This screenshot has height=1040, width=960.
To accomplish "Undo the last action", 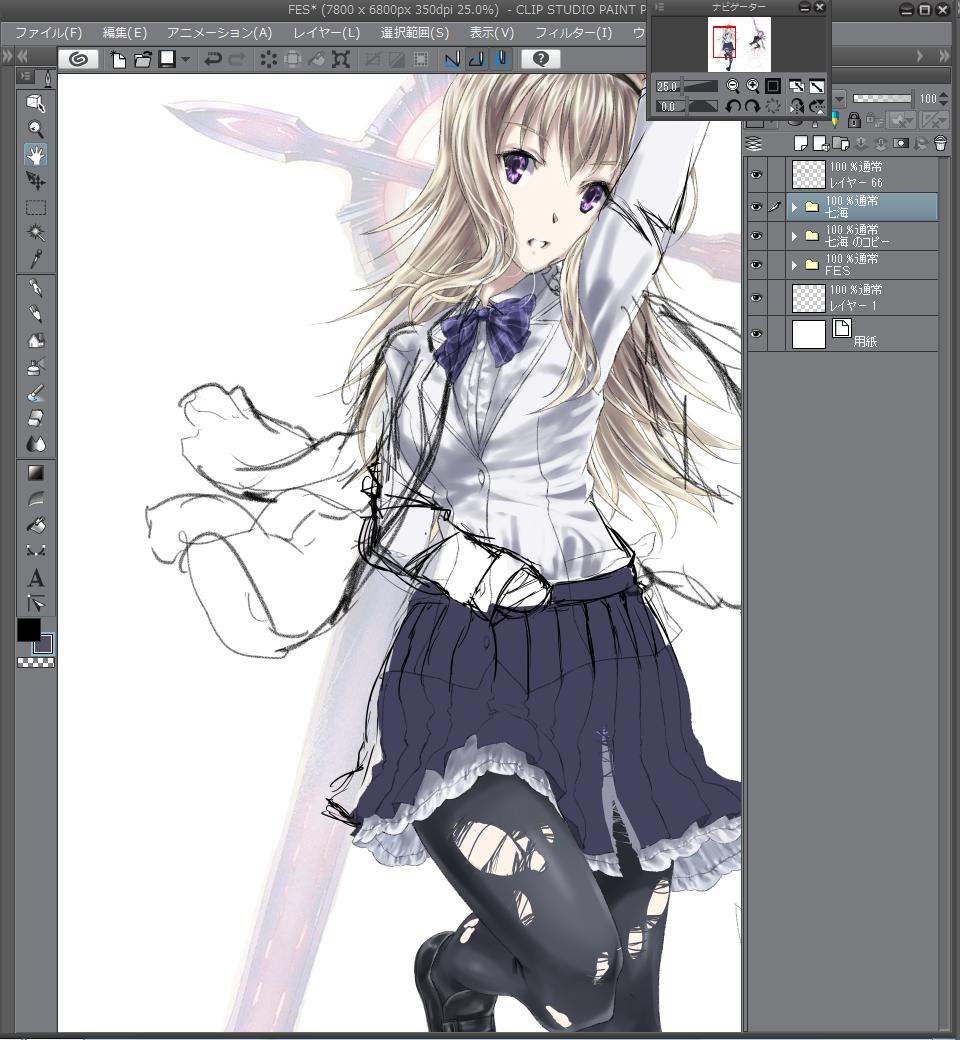I will (x=212, y=59).
